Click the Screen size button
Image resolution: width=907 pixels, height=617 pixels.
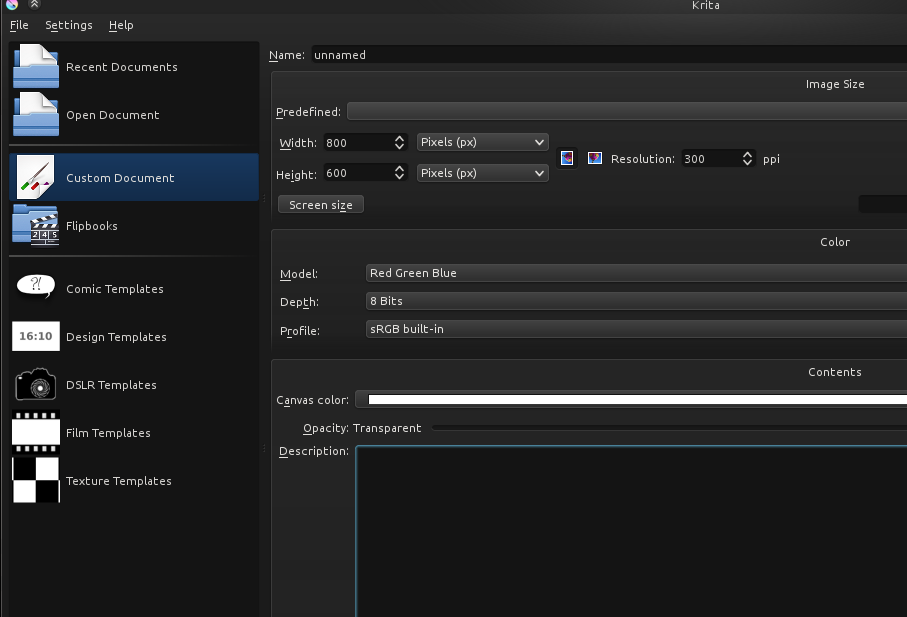[x=320, y=205]
